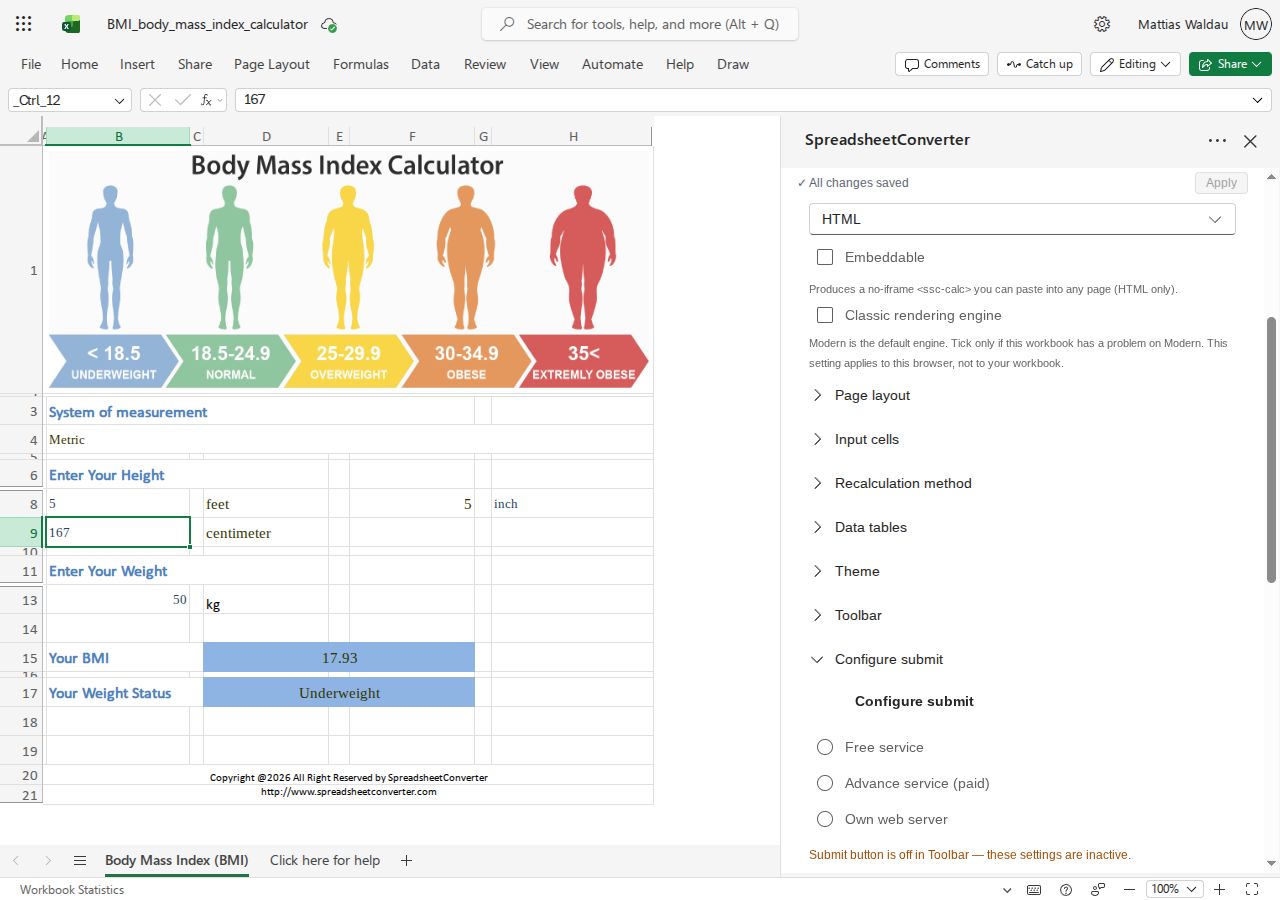Click the Workbook Statistics status text

pos(72,889)
